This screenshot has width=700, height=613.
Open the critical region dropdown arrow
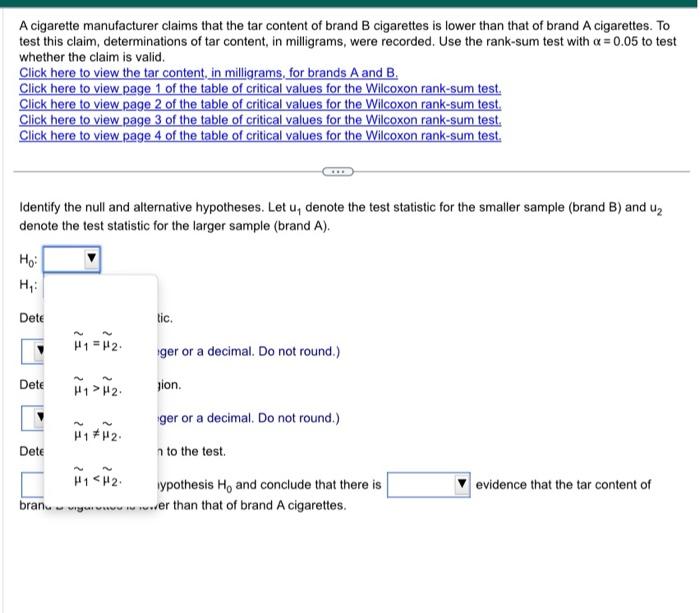[40, 417]
